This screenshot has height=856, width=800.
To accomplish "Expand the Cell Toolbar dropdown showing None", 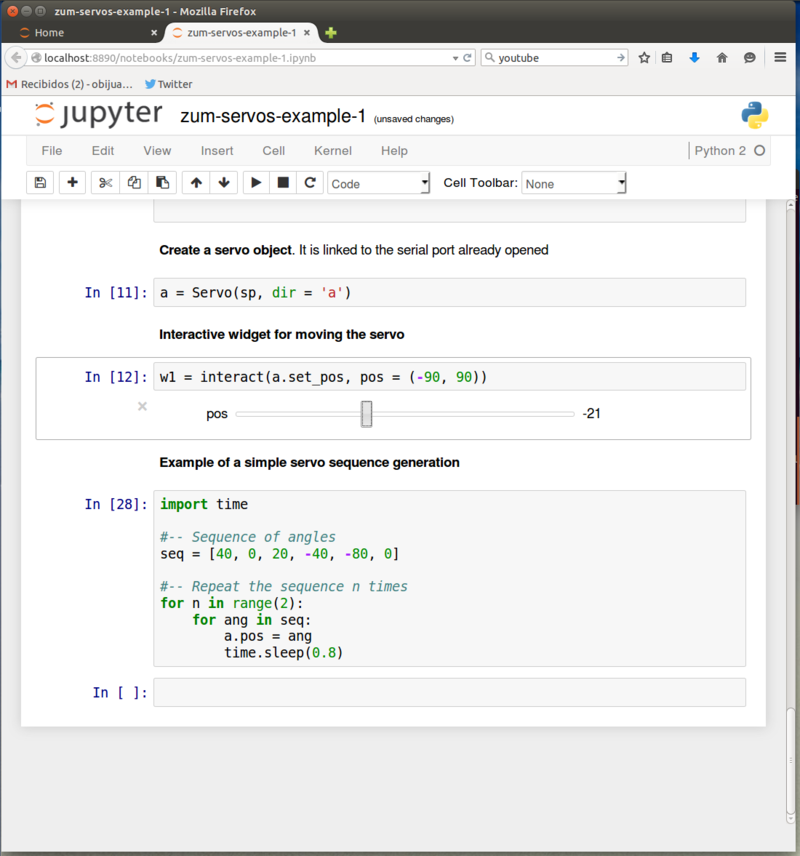I will pos(574,184).
